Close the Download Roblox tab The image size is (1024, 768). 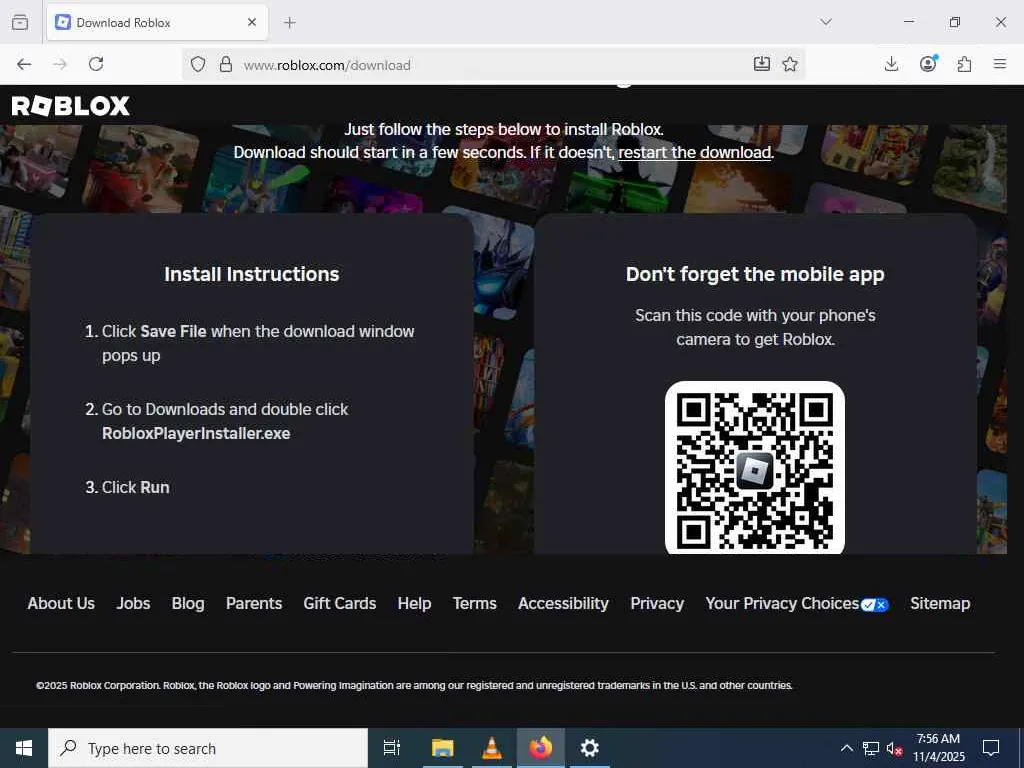pos(252,22)
